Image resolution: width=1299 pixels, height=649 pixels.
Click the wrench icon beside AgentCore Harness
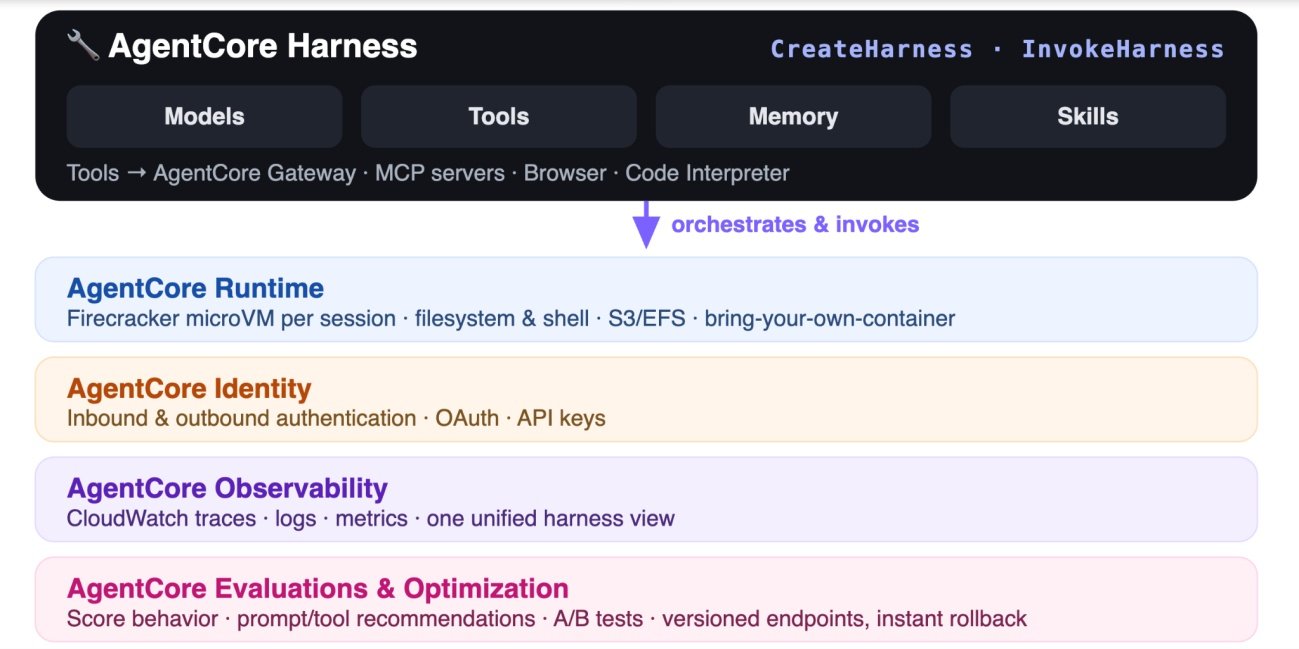[82, 46]
